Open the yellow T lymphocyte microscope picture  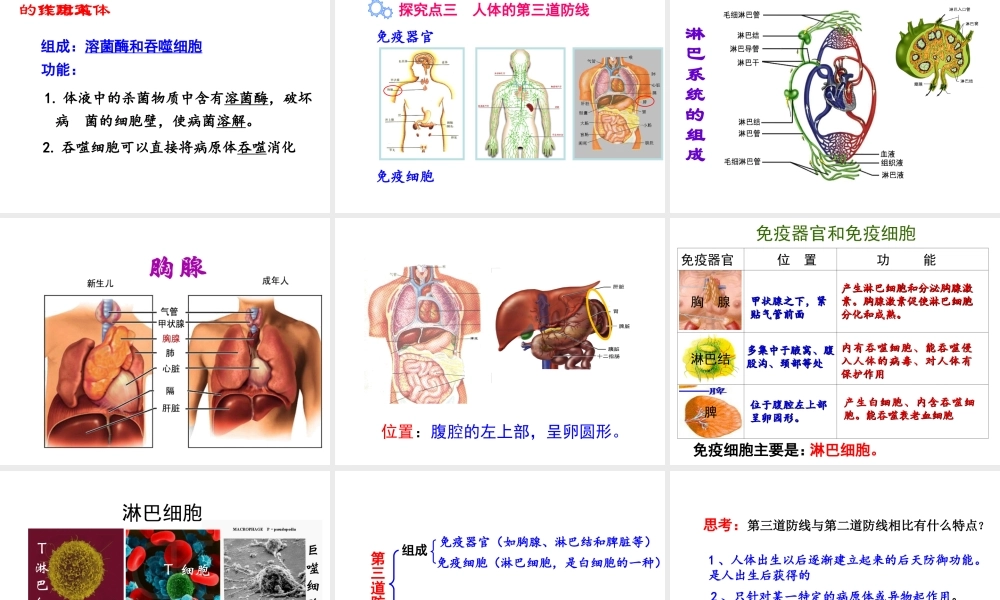[76, 564]
